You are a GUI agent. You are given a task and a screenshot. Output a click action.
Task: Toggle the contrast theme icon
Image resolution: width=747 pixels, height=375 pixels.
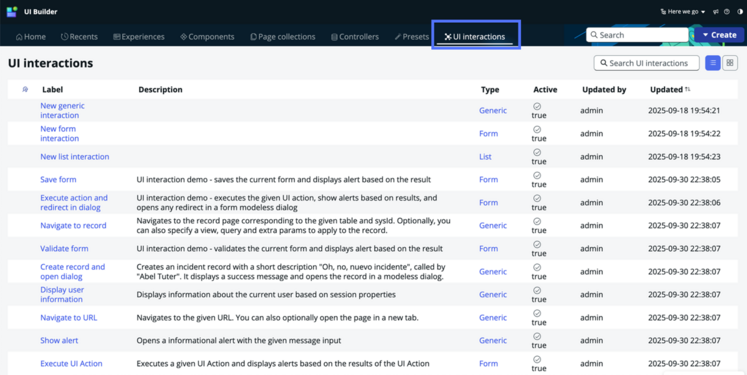(x=740, y=11)
